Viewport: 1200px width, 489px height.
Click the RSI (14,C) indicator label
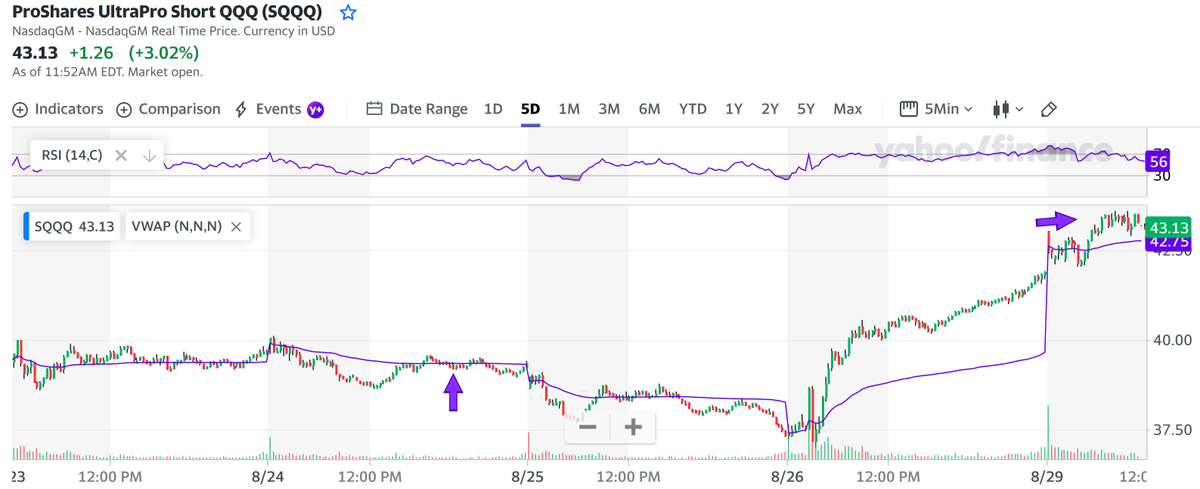point(72,155)
